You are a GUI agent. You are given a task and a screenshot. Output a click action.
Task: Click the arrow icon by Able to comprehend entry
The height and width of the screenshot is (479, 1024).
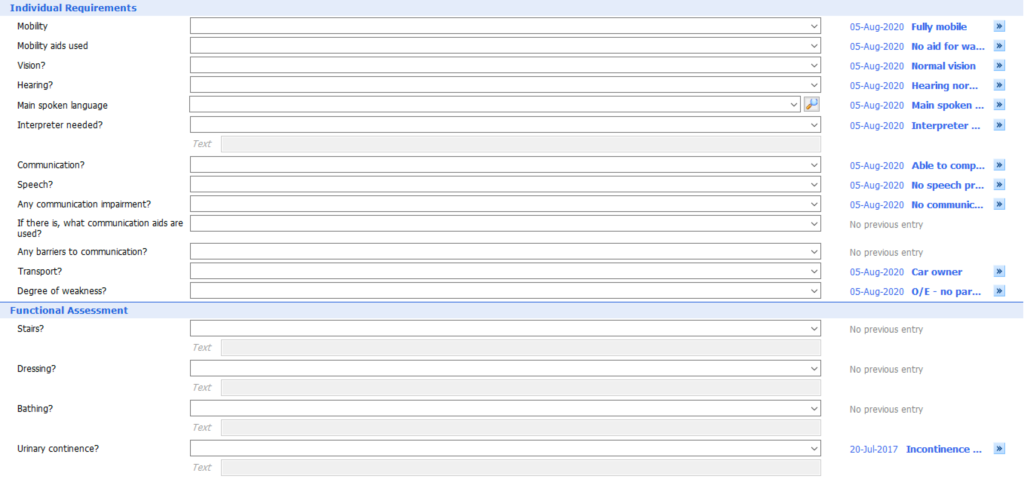(999, 165)
